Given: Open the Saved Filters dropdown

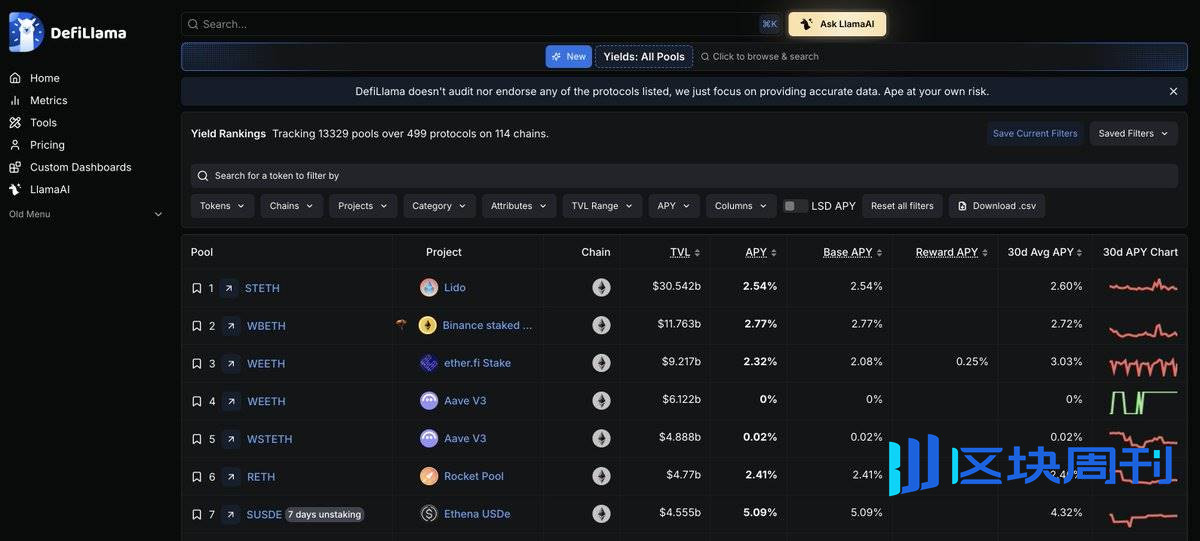Looking at the screenshot, I should [1133, 133].
